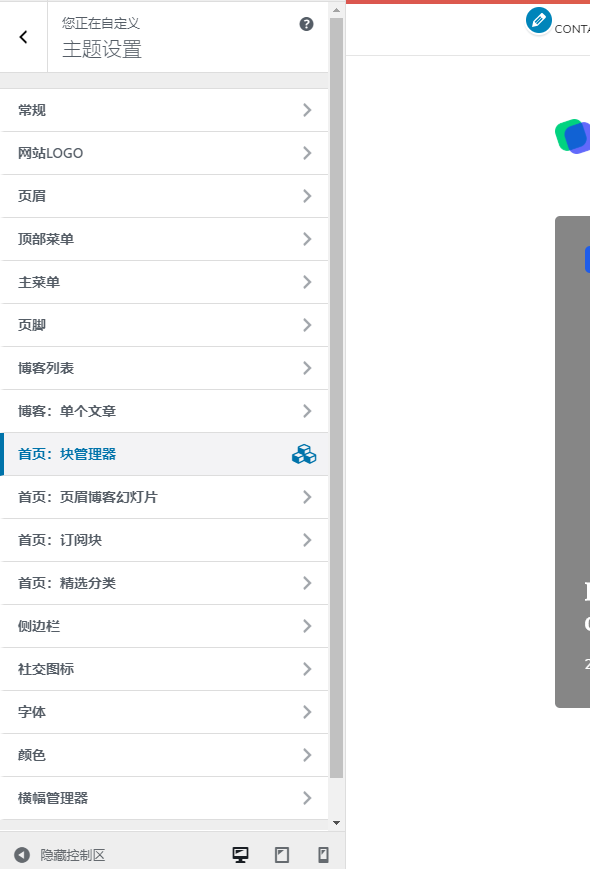This screenshot has height=869, width=590.
Task: Open the 页眉 settings panel
Action: [165, 196]
